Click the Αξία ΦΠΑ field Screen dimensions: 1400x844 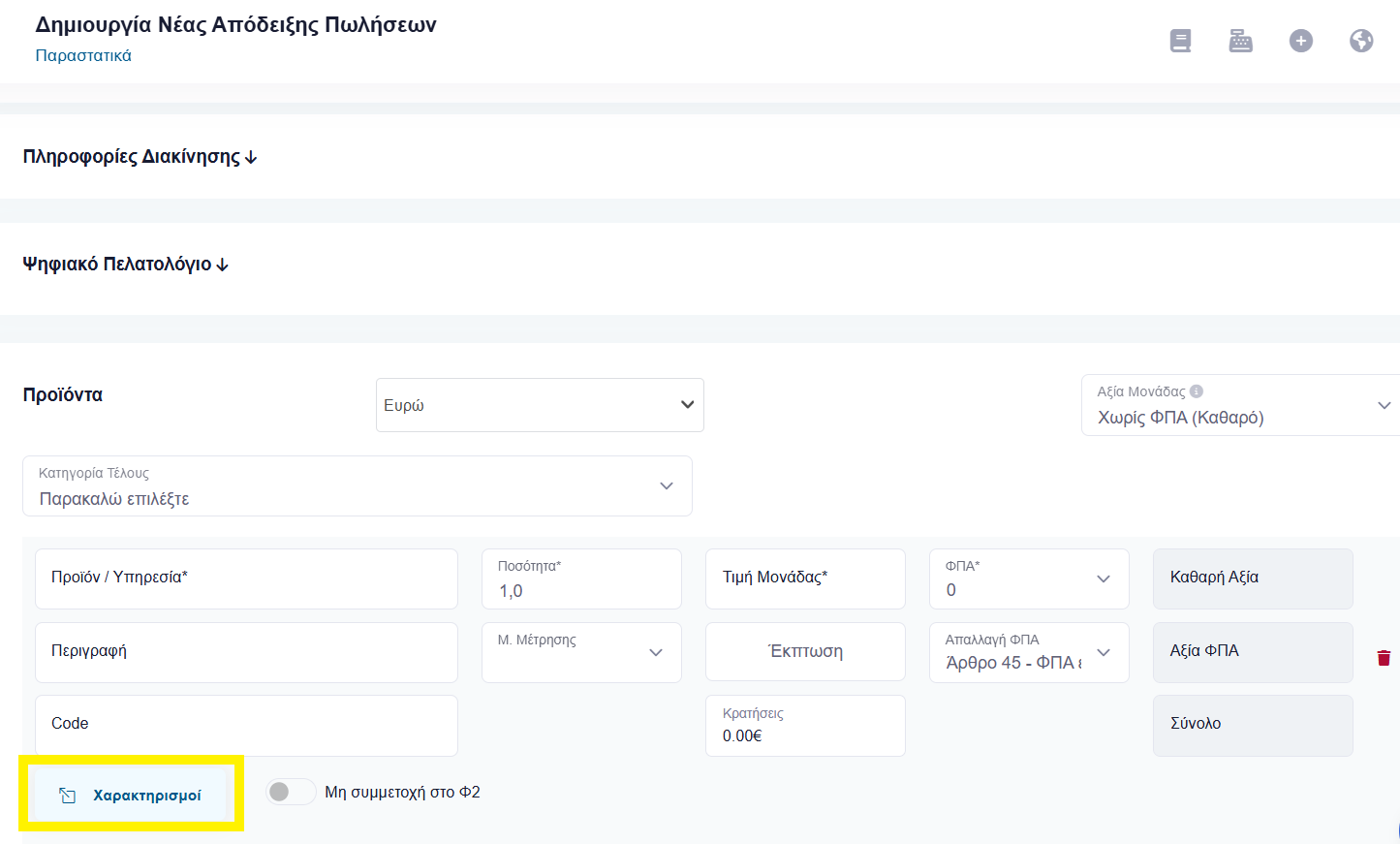1253,652
